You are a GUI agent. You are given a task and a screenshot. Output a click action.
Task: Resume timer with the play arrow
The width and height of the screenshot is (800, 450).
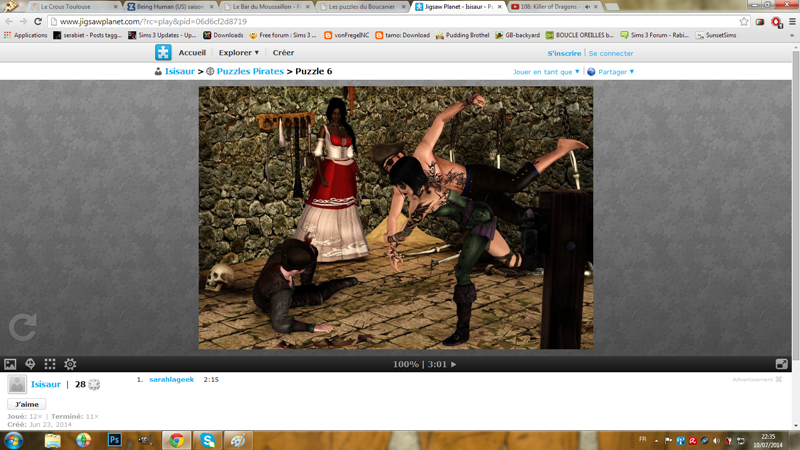(454, 364)
